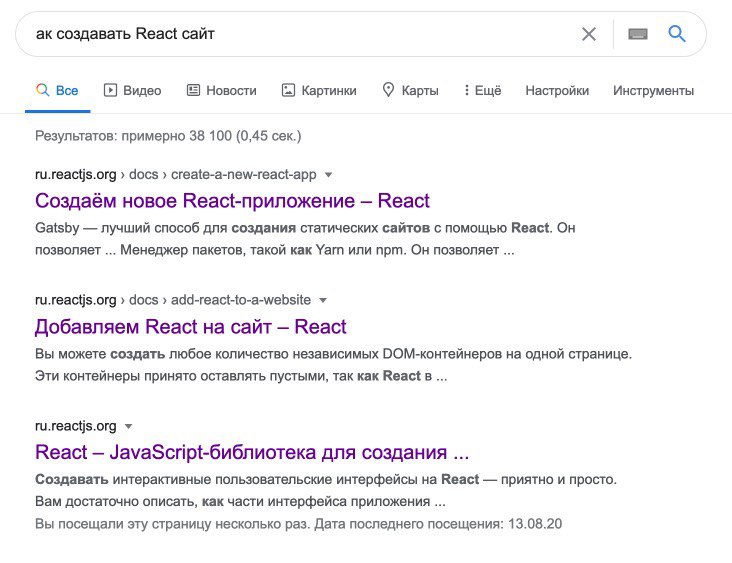The image size is (732, 563).
Task: Click the magnifier icon on the Все tab
Action: (42, 90)
